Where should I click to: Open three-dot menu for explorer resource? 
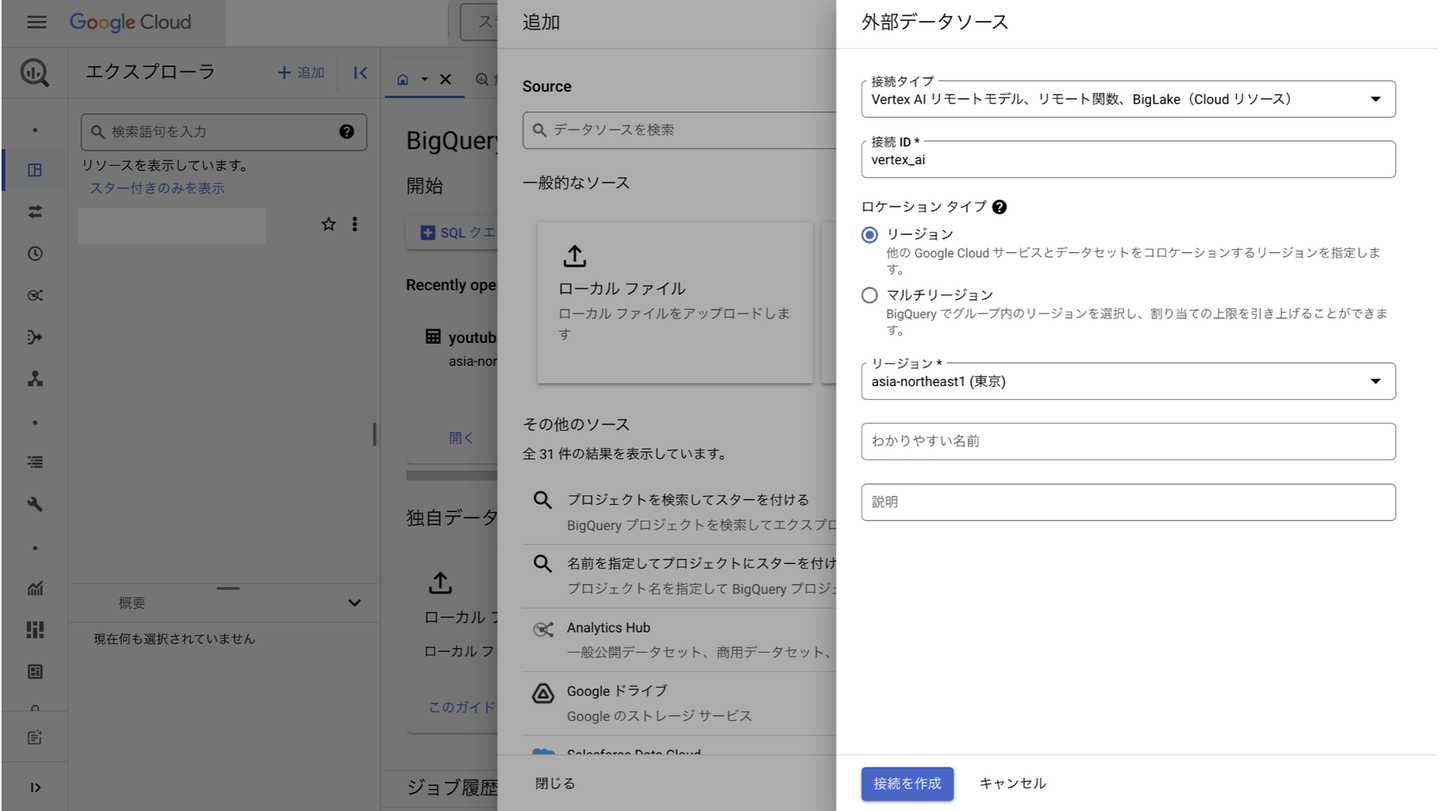[x=354, y=225]
